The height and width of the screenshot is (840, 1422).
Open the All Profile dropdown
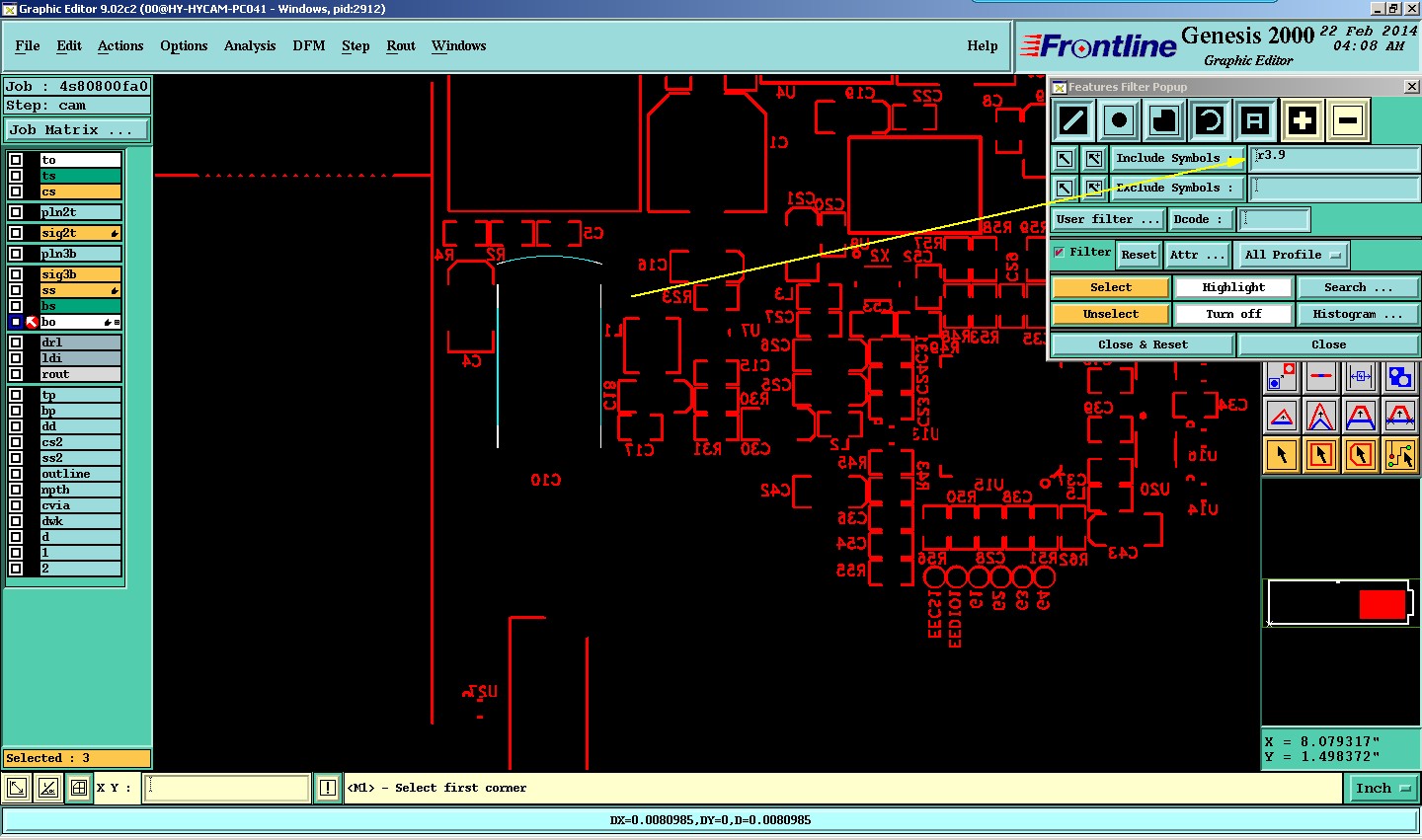click(1293, 255)
